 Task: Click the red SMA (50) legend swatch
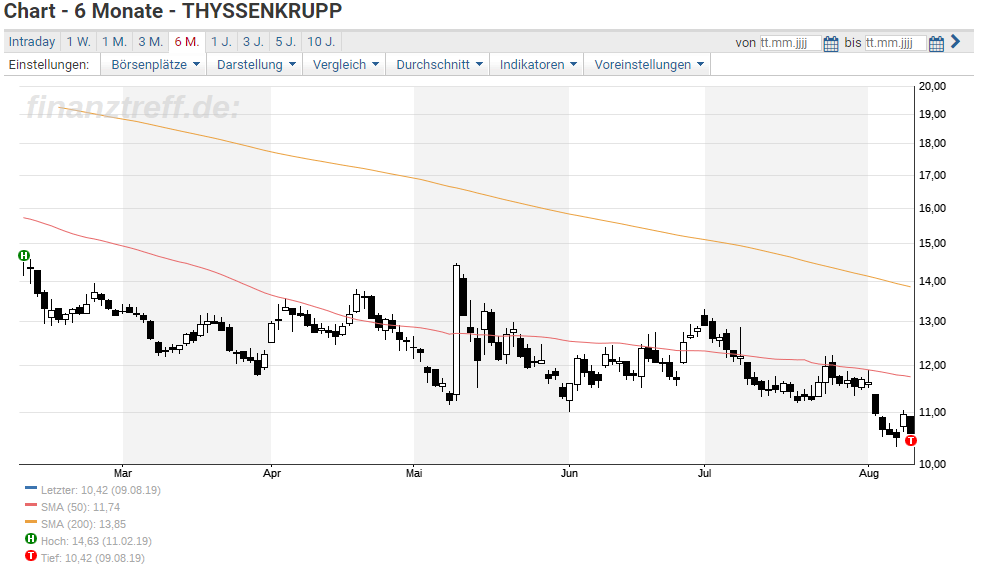(x=31, y=504)
